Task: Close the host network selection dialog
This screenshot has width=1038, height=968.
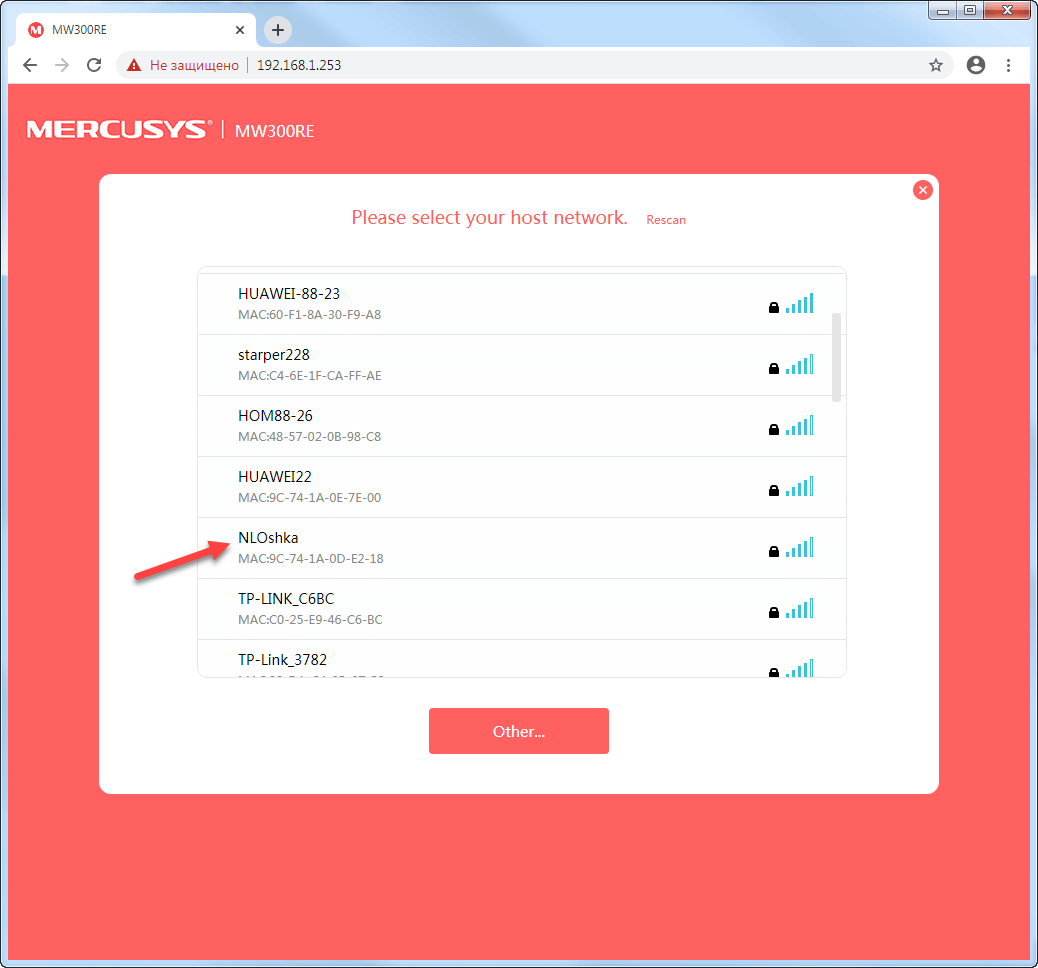Action: click(922, 190)
